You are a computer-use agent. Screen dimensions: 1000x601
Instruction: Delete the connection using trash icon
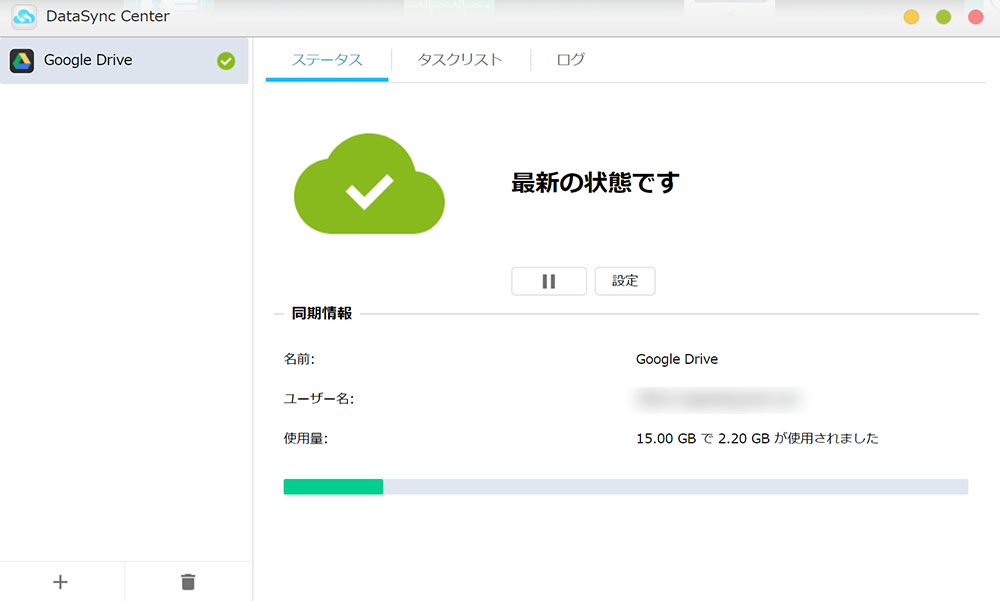point(188,582)
